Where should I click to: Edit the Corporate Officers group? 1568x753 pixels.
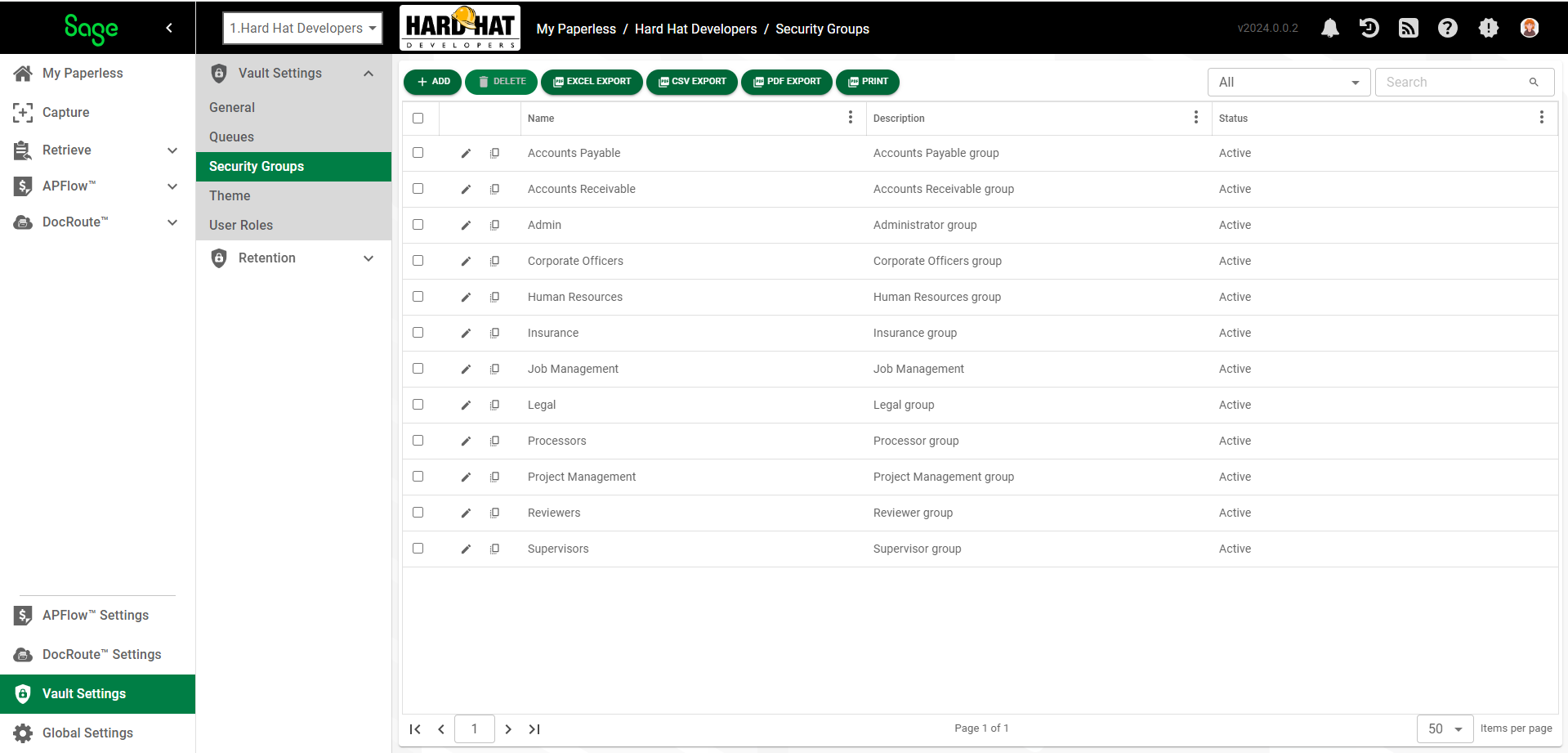[466, 262]
